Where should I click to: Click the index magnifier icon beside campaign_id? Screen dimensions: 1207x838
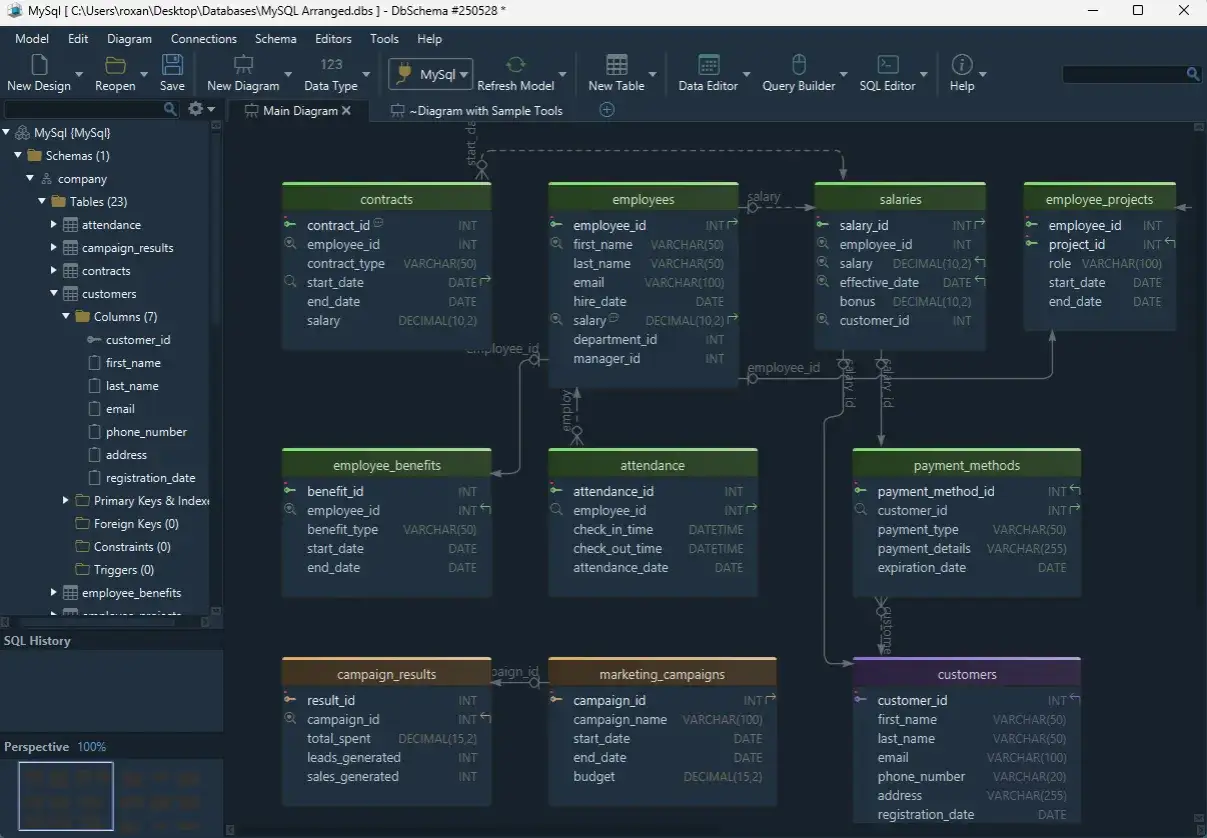click(290, 719)
